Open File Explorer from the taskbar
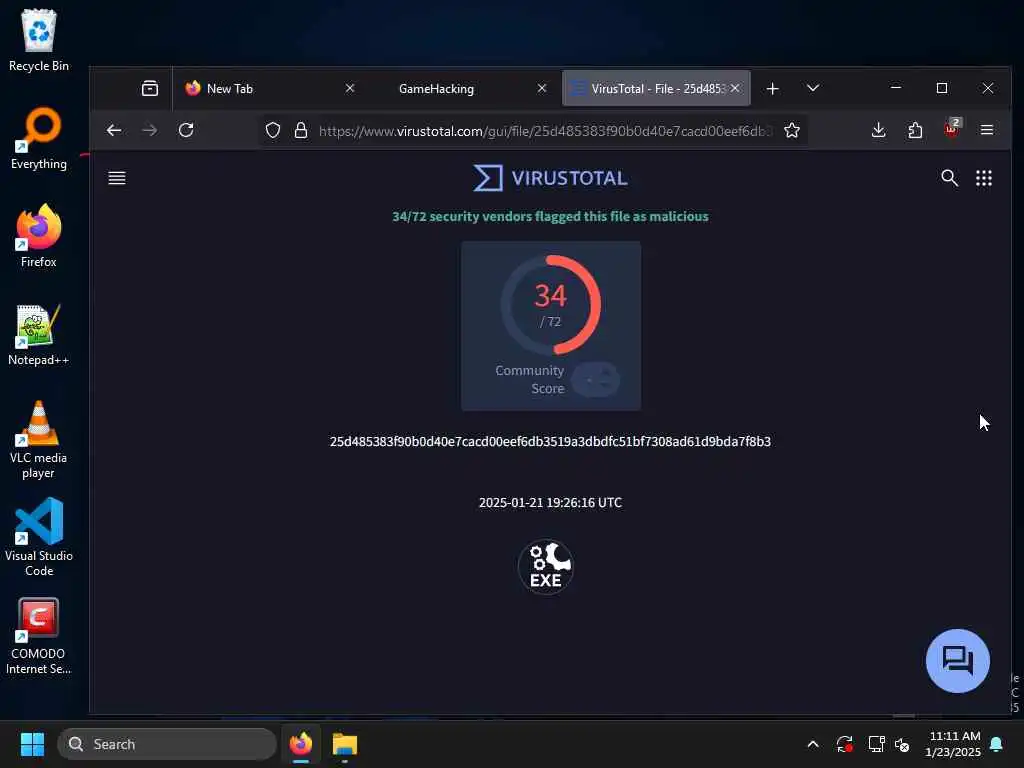Image resolution: width=1024 pixels, height=768 pixels. pos(345,744)
